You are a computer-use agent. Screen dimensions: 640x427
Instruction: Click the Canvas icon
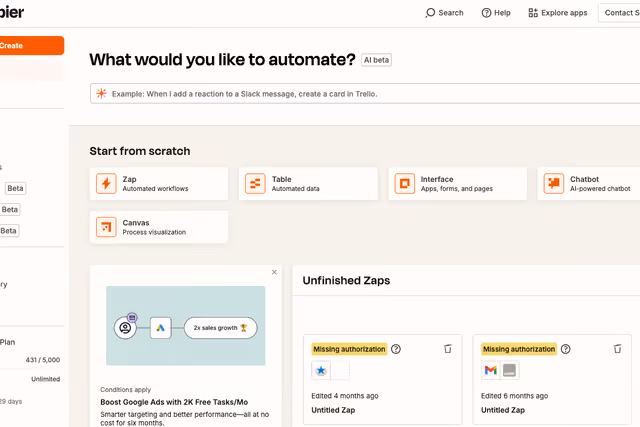pyautogui.click(x=106, y=227)
